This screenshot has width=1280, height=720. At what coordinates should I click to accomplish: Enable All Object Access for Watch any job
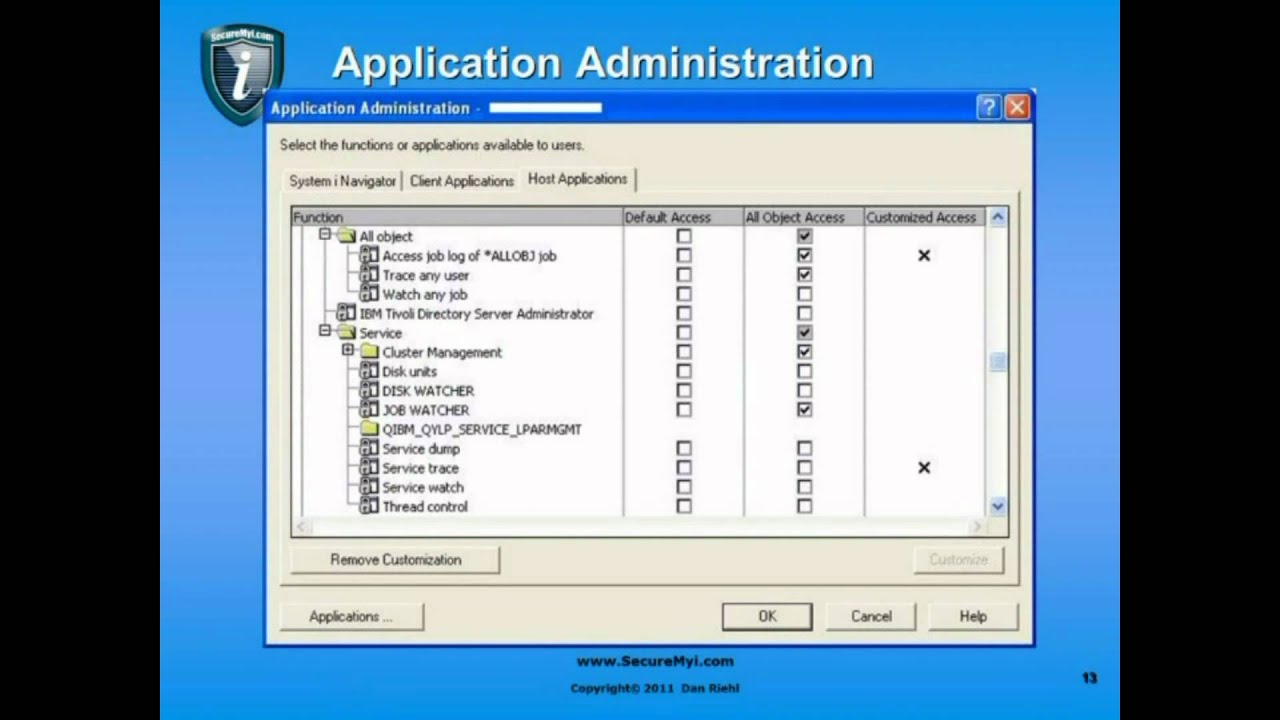804,294
